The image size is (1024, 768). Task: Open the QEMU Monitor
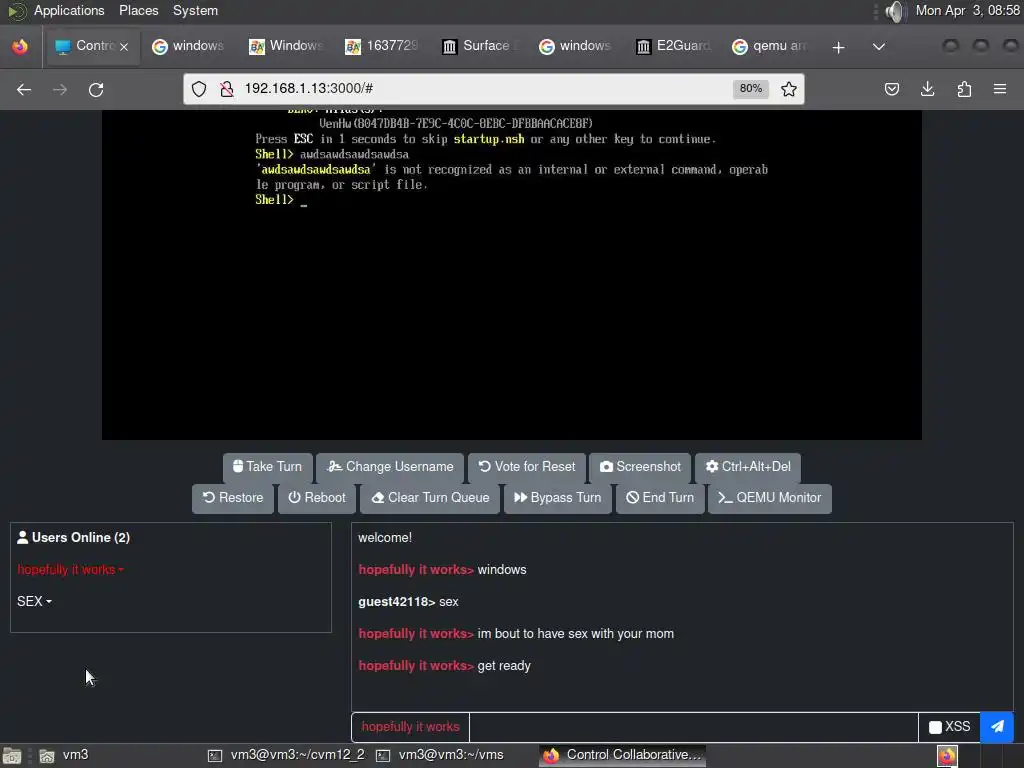tap(770, 498)
